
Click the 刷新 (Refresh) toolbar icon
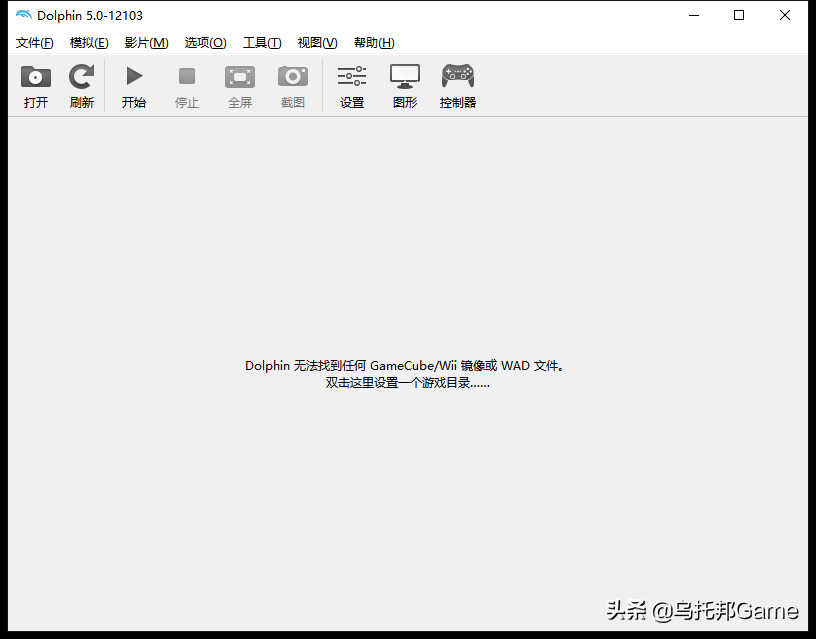(82, 76)
